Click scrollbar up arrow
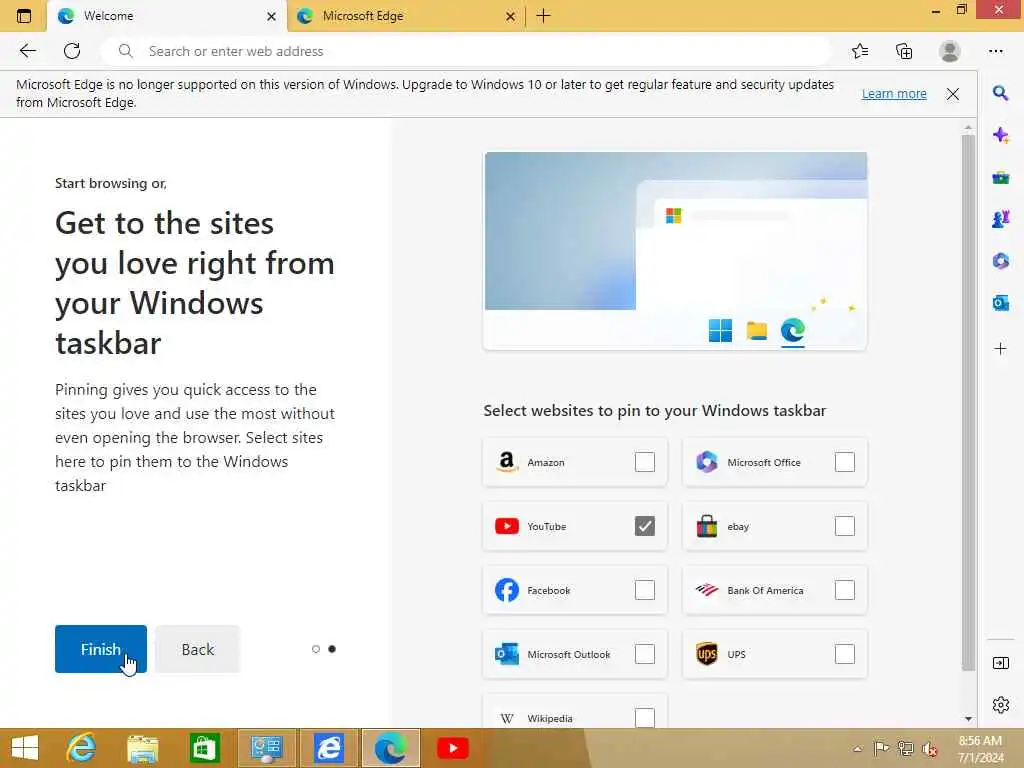The height and width of the screenshot is (768, 1024). click(x=968, y=127)
